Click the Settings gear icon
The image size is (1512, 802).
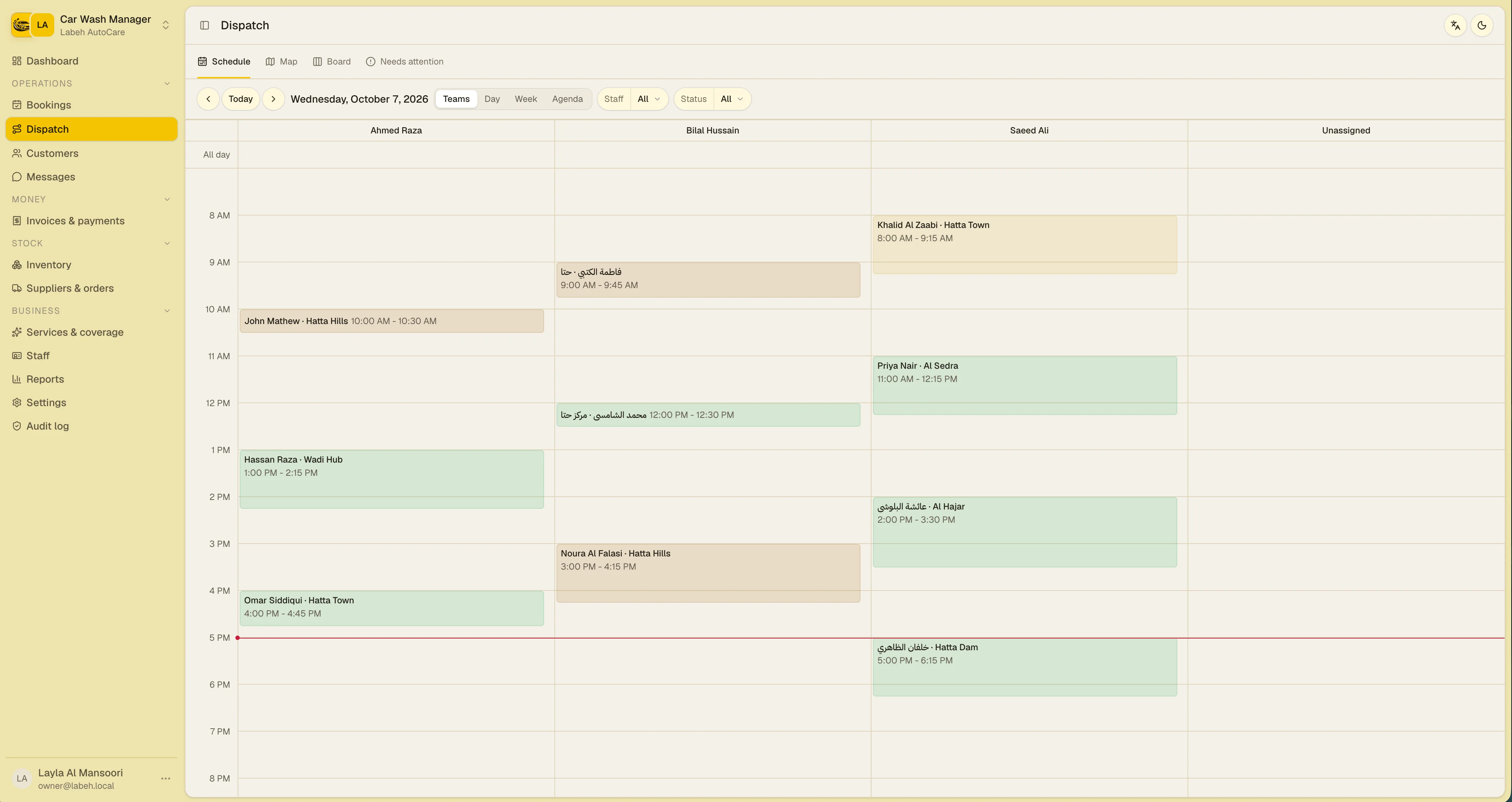click(17, 402)
